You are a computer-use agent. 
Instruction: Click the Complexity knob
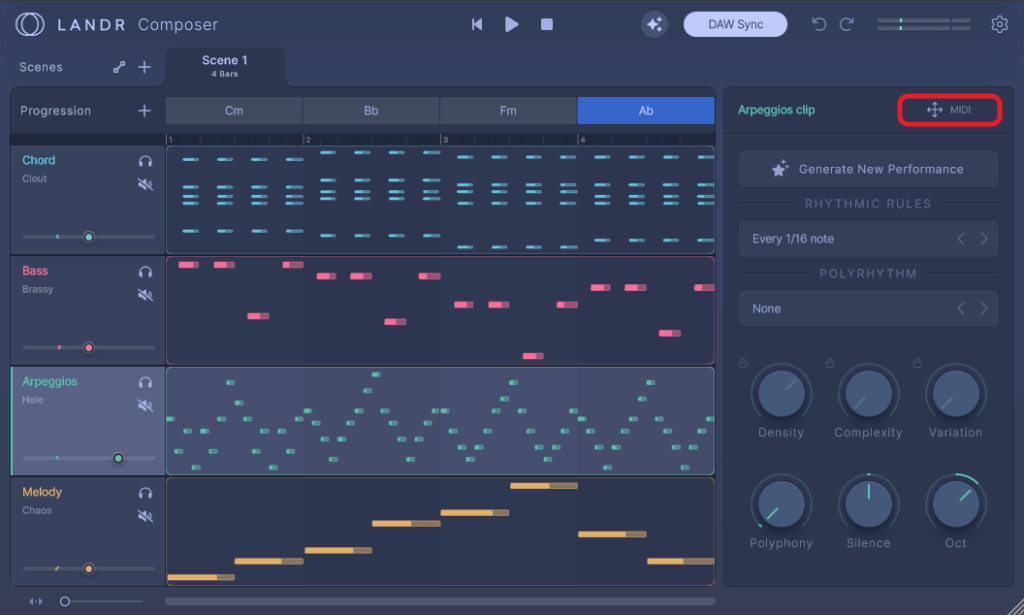[868, 394]
